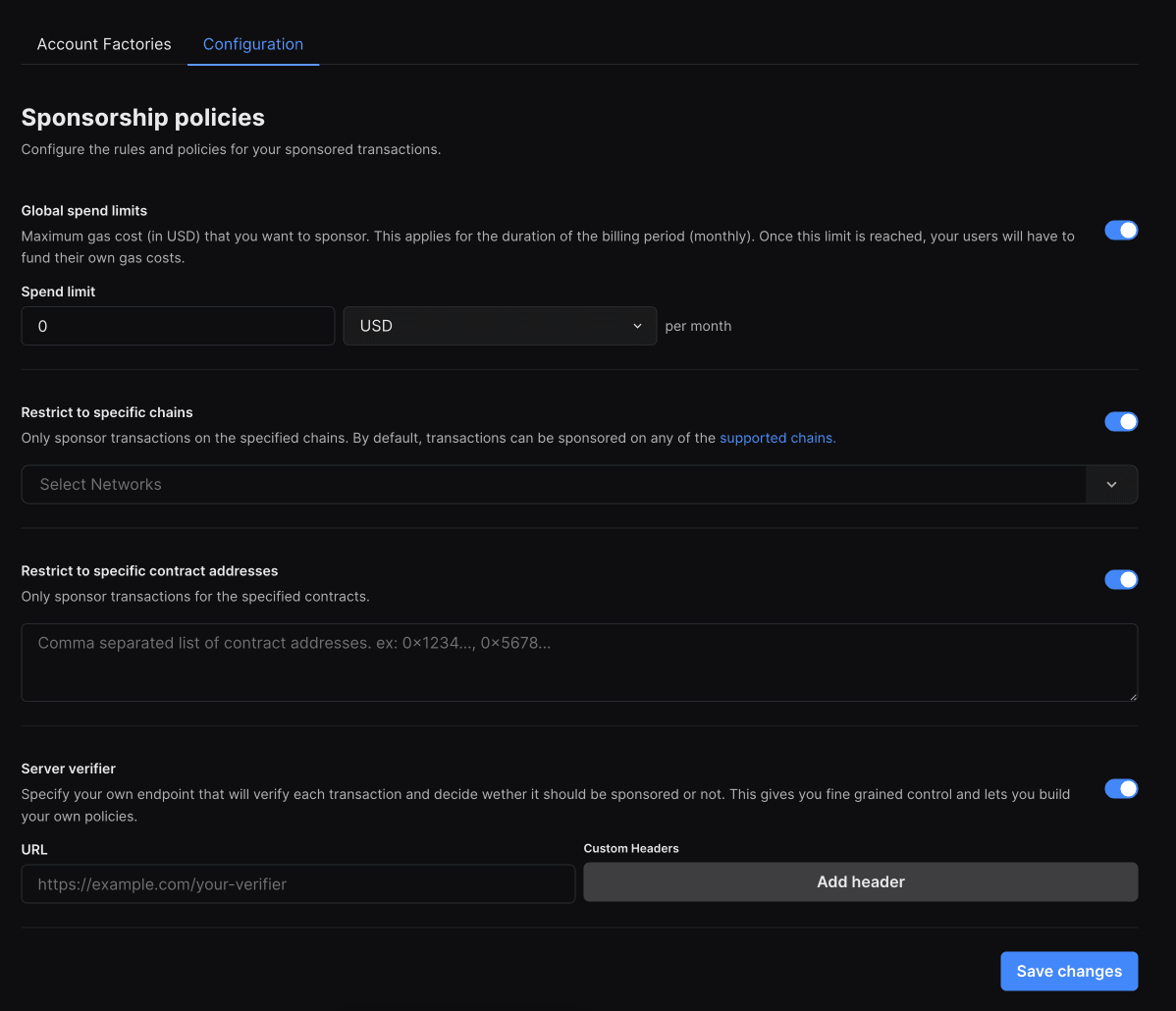Click the Spend limit field label
Screen dimensions: 1176x1011
(59, 293)
